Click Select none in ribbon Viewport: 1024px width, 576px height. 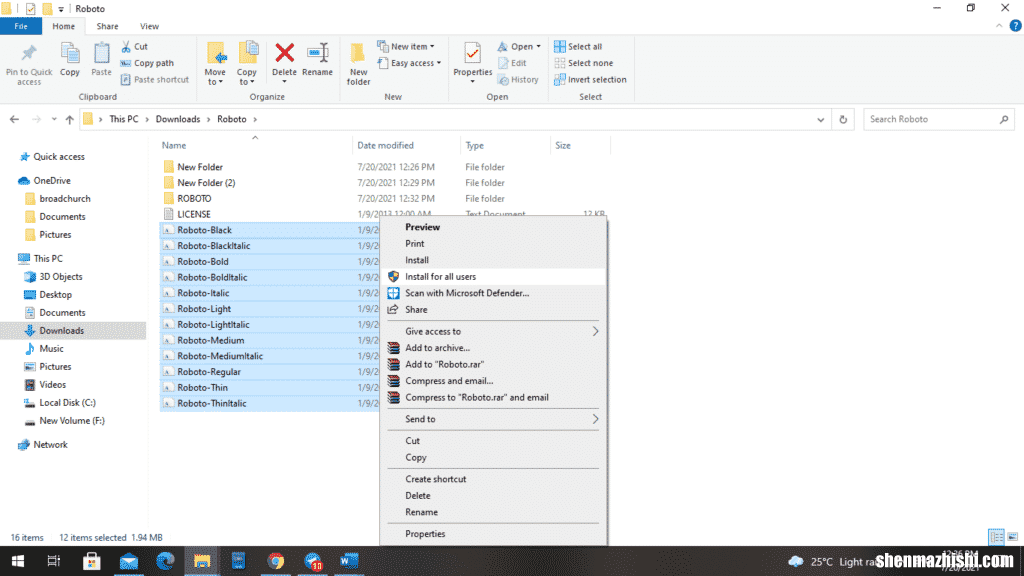[x=584, y=63]
